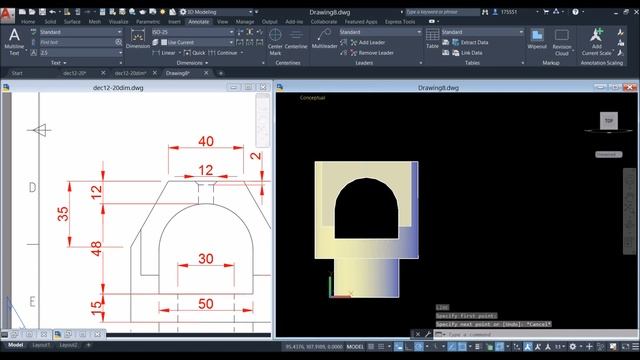Select the Multiline Text tool
Viewport: 640px width, 360px height.
pos(14,42)
